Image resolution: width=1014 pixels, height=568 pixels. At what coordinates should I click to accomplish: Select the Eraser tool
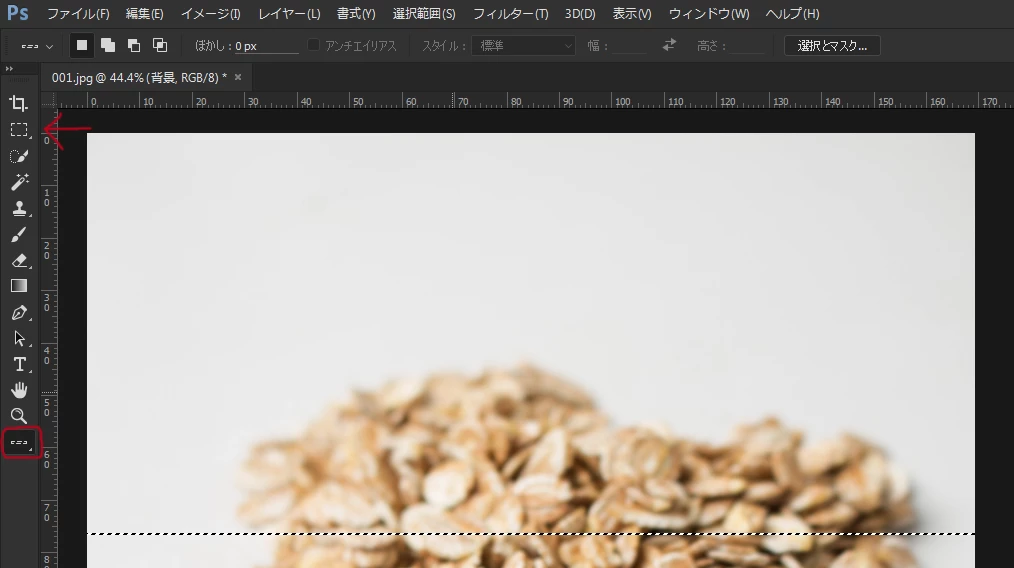[19, 260]
